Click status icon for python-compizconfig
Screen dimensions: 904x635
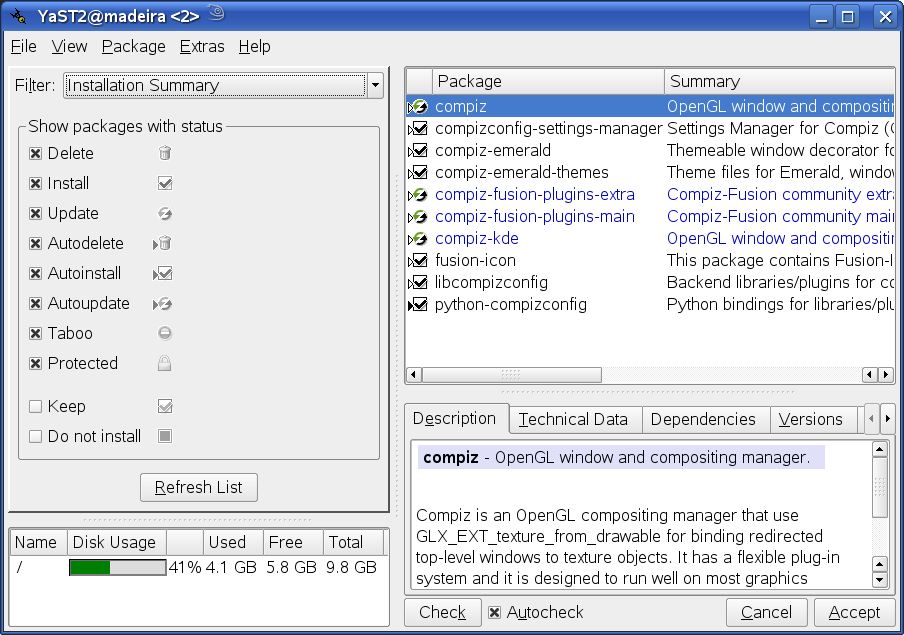(418, 305)
